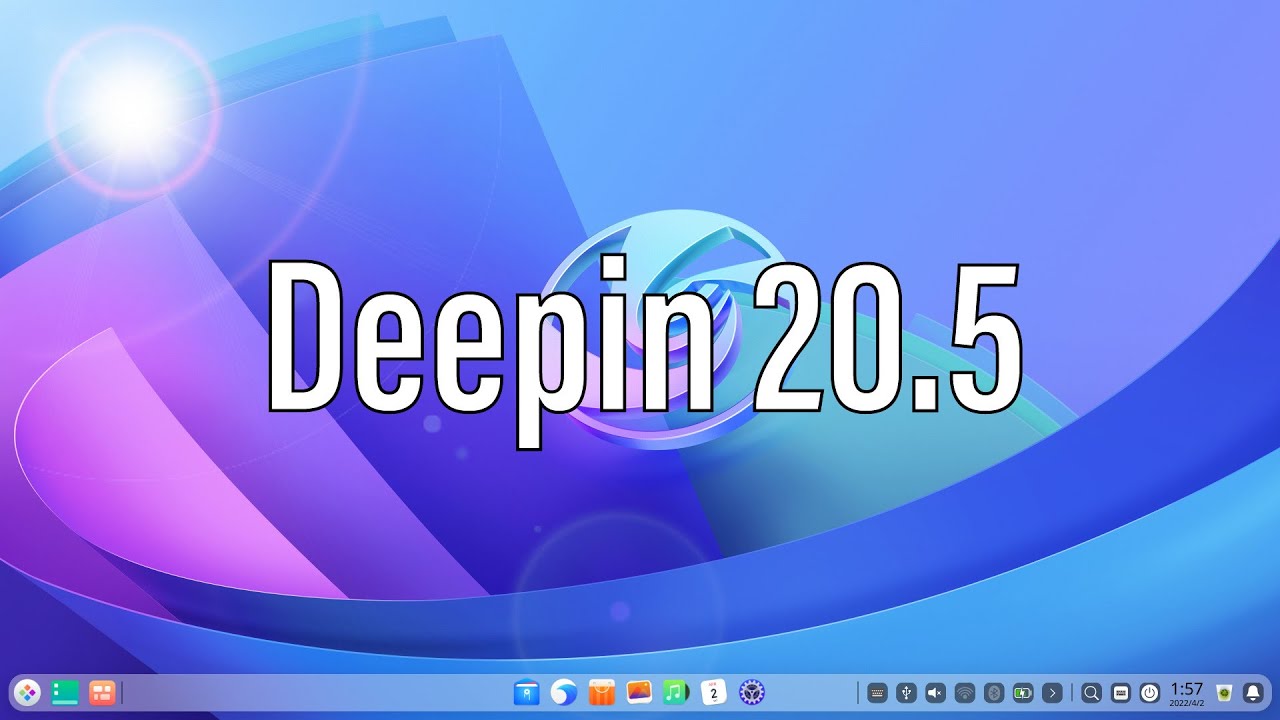Open the Calendar app
Screen dimensions: 1280x720
[714, 692]
